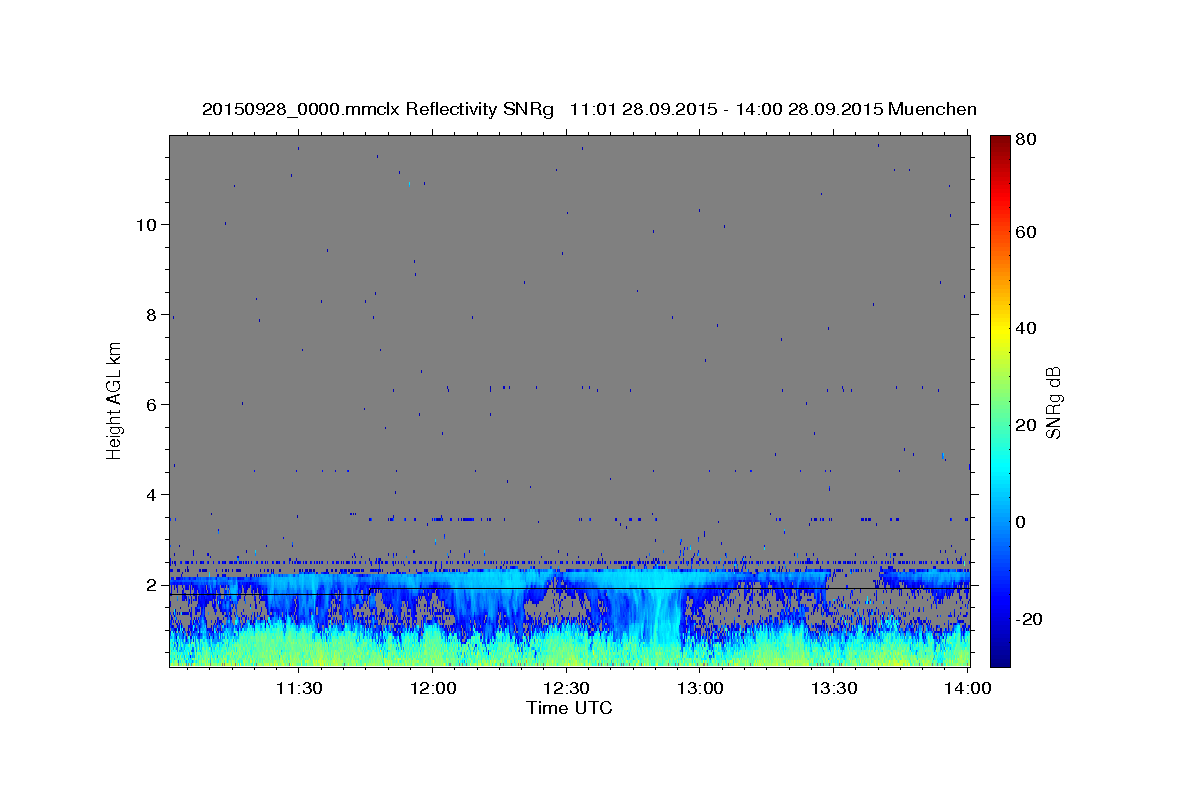
Task: Click the colorbar value 80
Action: click(x=1028, y=139)
